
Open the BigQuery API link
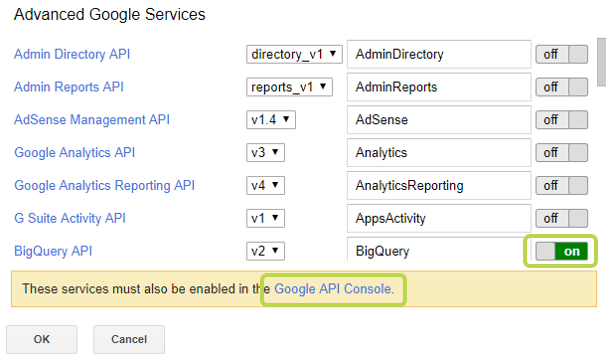pyautogui.click(x=53, y=251)
